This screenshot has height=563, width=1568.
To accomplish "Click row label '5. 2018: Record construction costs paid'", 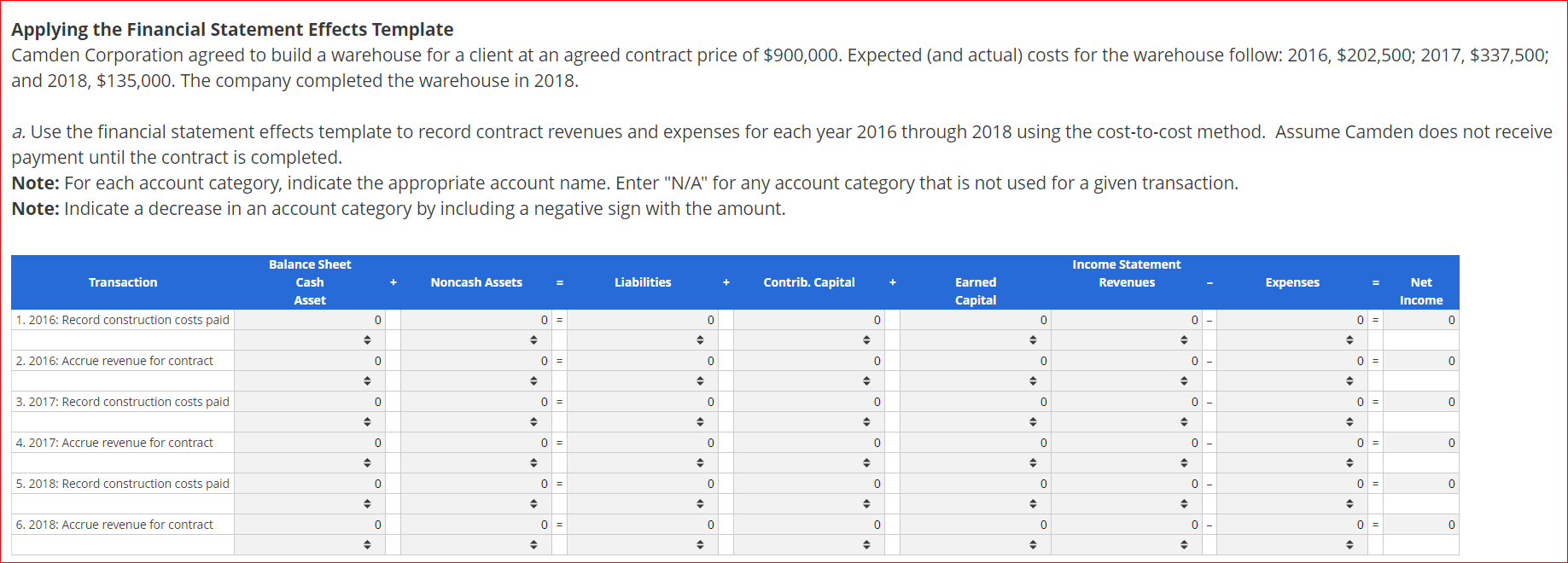I will (123, 484).
